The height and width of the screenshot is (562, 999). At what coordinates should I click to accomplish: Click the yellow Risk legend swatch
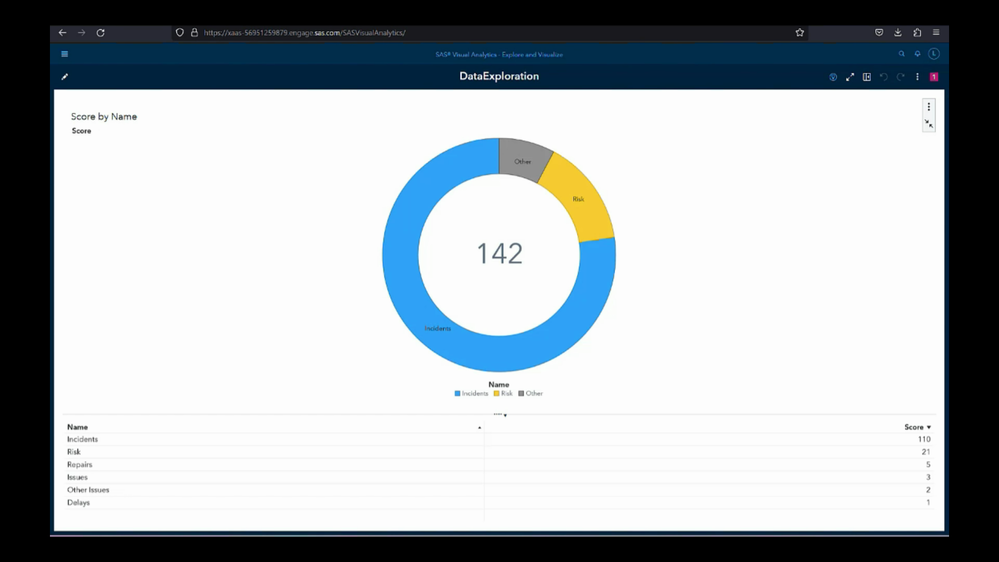(x=496, y=394)
